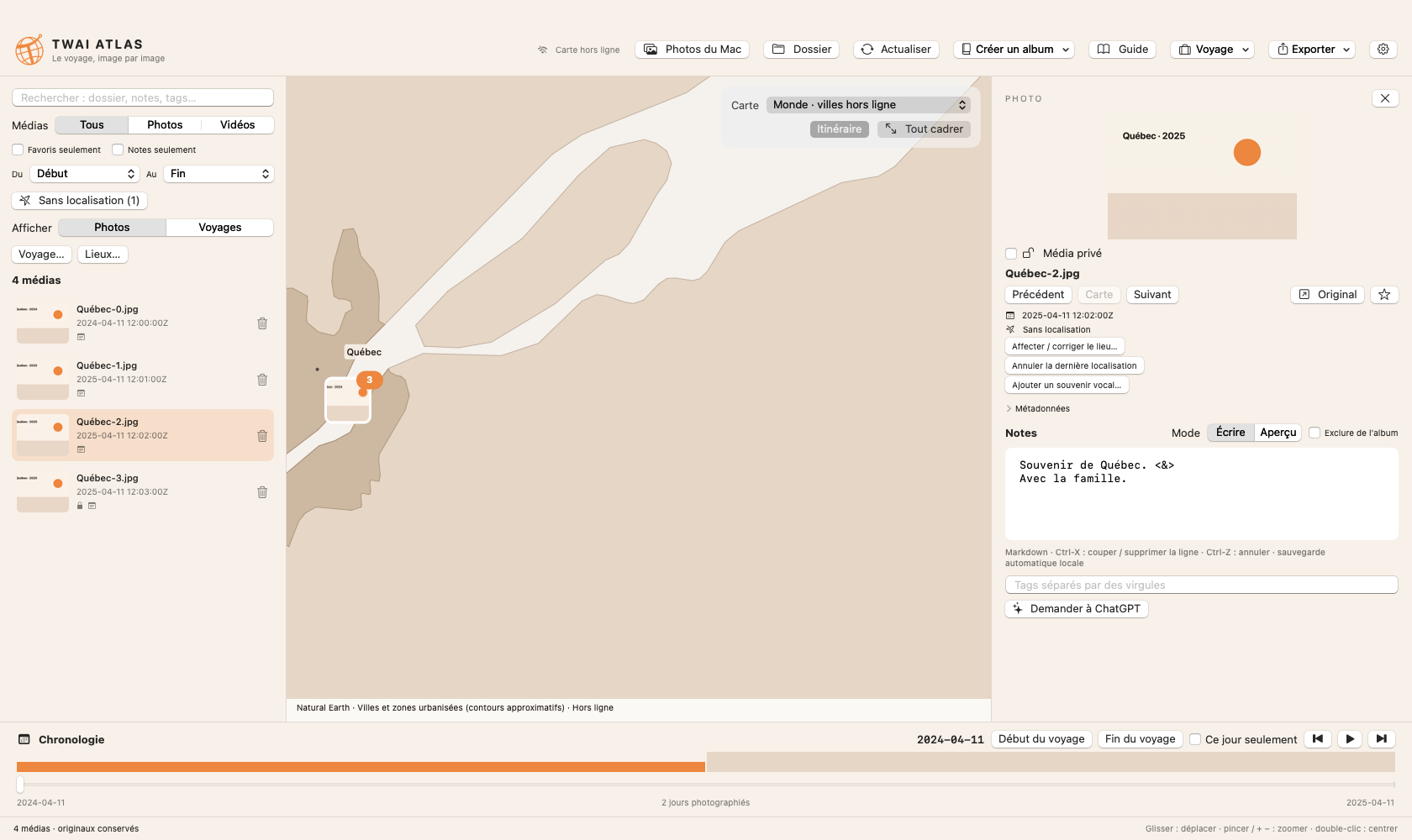This screenshot has width=1412, height=840.
Task: Click the Chronologie slider handle
Action: pos(20,785)
